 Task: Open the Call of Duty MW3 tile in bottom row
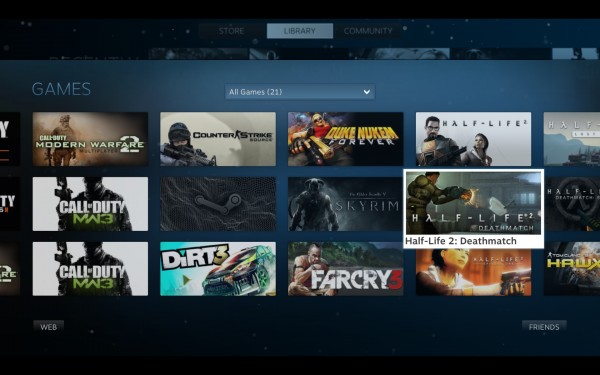90,269
